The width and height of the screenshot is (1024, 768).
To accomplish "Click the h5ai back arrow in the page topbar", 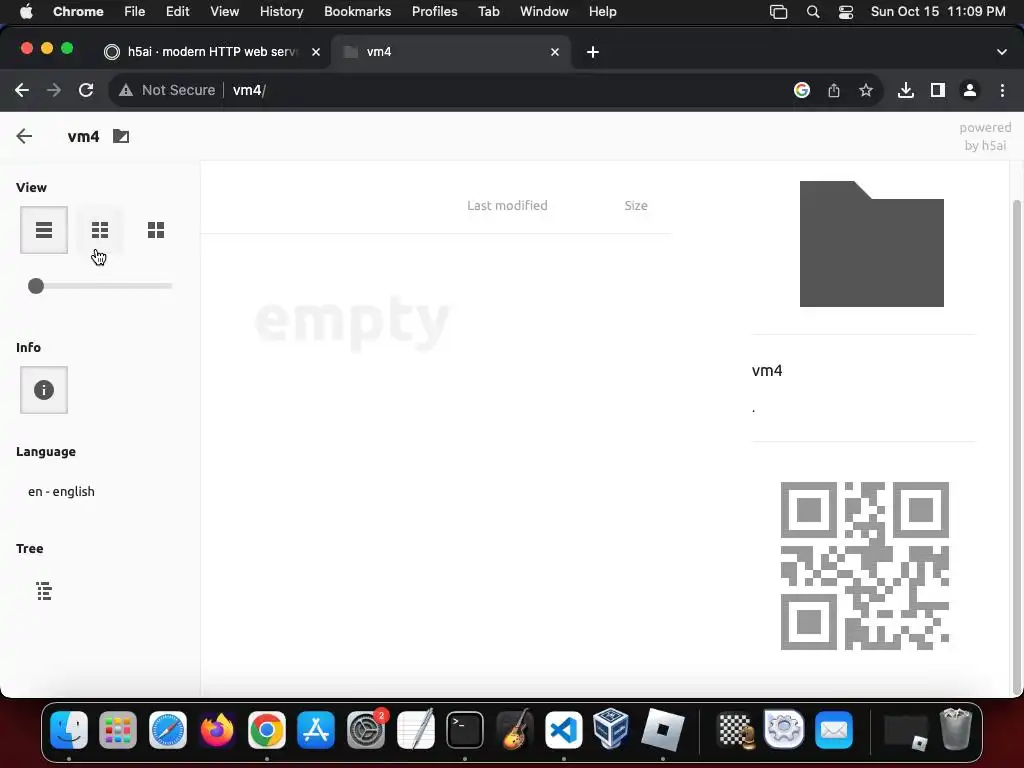I will coord(24,136).
